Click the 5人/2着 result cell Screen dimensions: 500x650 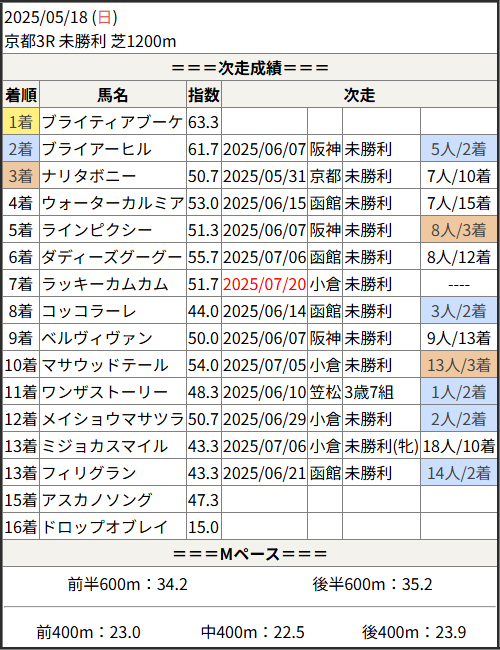click(459, 149)
